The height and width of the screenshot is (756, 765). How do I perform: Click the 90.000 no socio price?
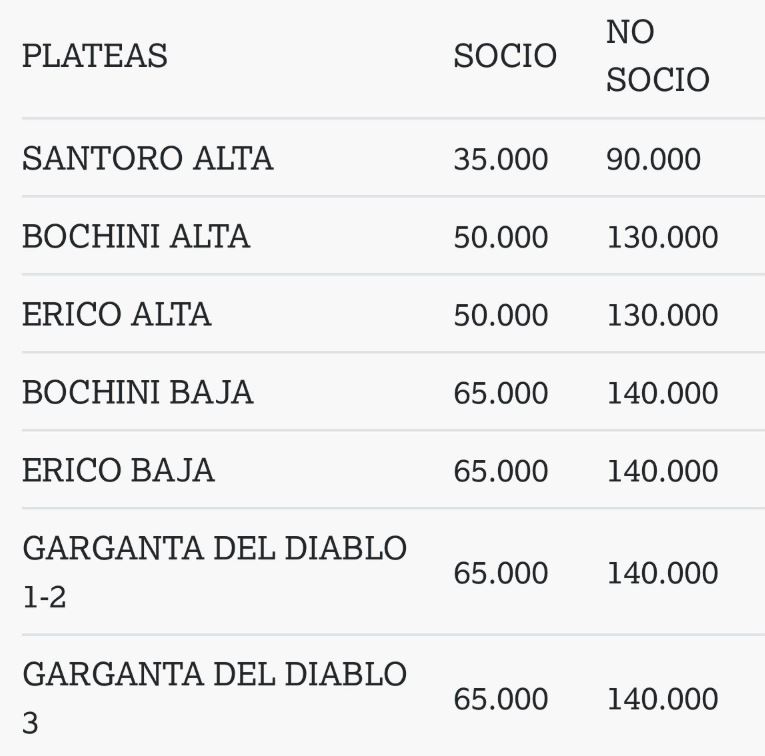click(x=653, y=159)
